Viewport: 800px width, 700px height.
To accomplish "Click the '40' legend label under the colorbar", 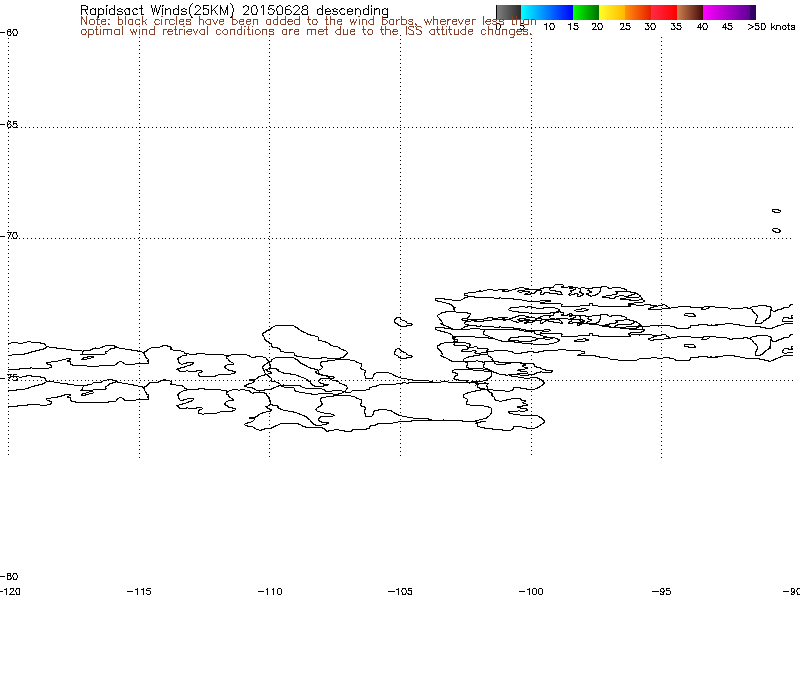I will [x=702, y=27].
